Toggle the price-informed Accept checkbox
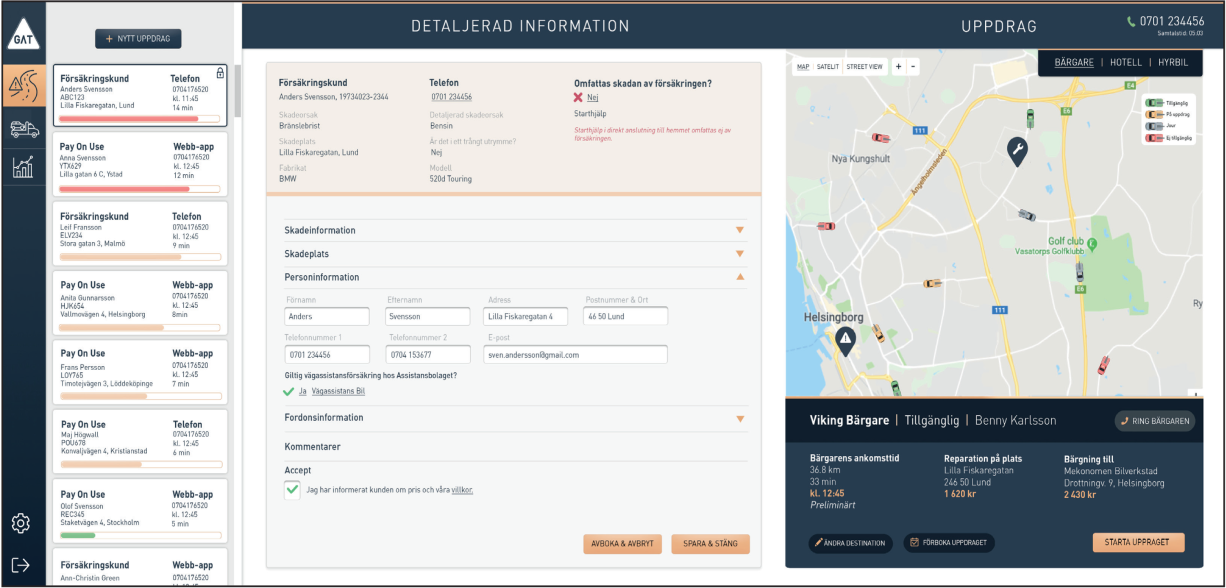The height and width of the screenshot is (588, 1226). 292,490
